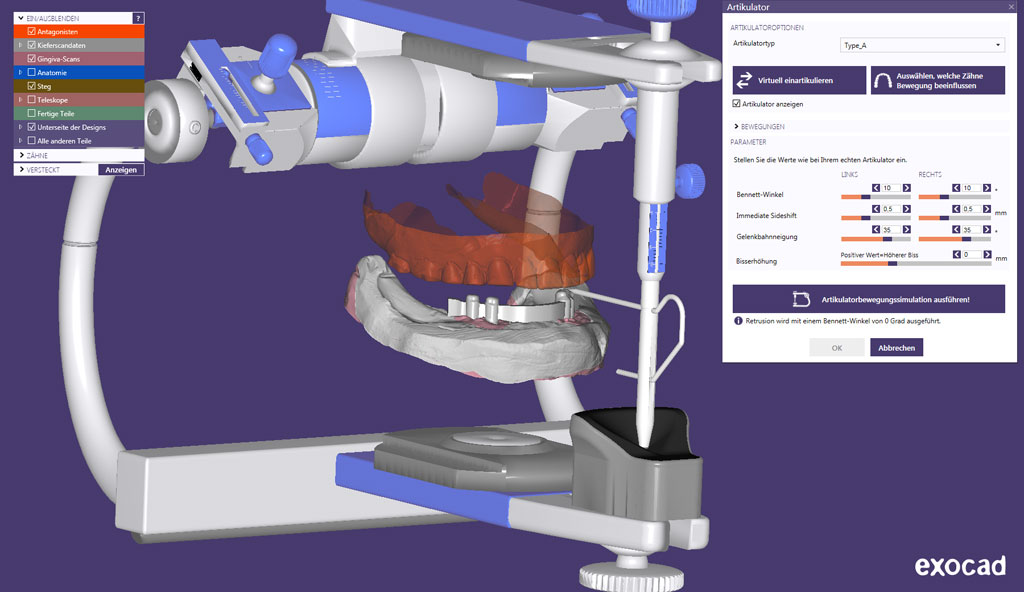Close the Artikulator panel

(x=1011, y=7)
